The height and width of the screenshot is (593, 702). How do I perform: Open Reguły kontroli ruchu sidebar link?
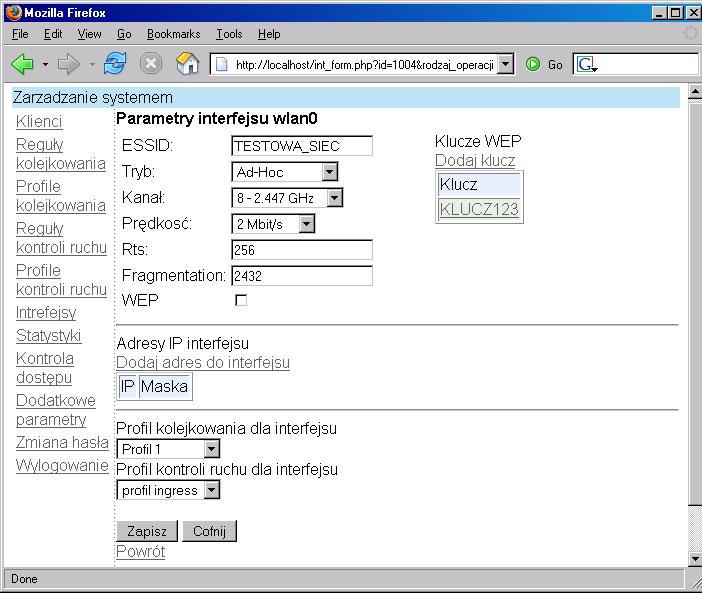pos(61,238)
